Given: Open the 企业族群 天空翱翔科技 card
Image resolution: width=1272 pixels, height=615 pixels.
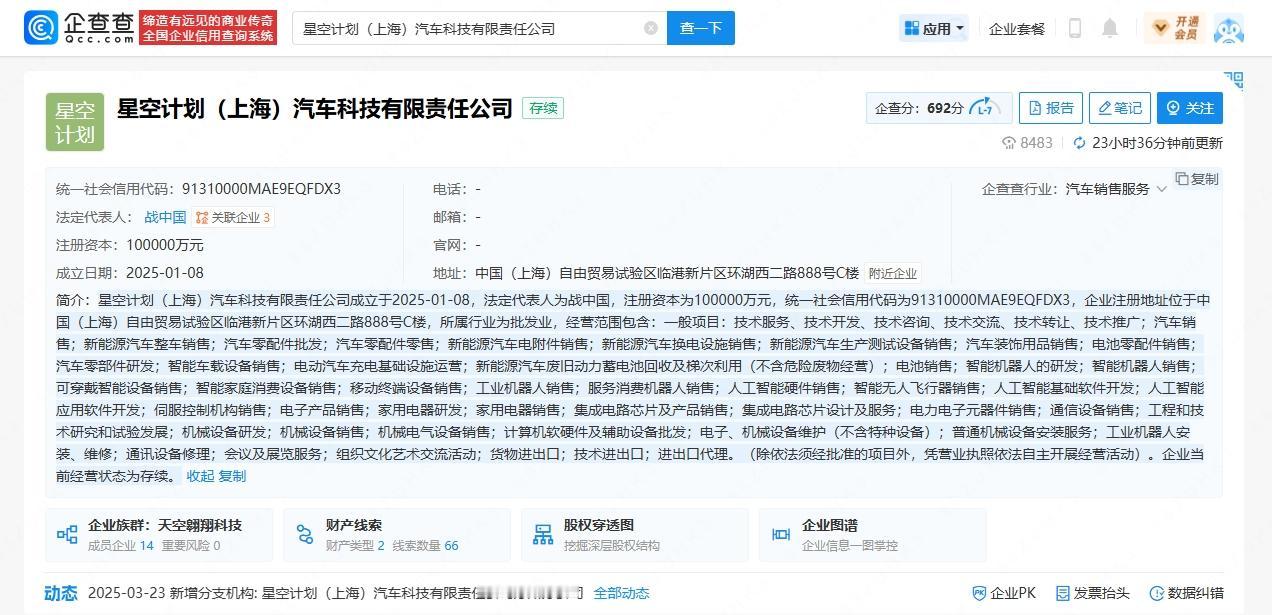Looking at the screenshot, I should [x=159, y=535].
